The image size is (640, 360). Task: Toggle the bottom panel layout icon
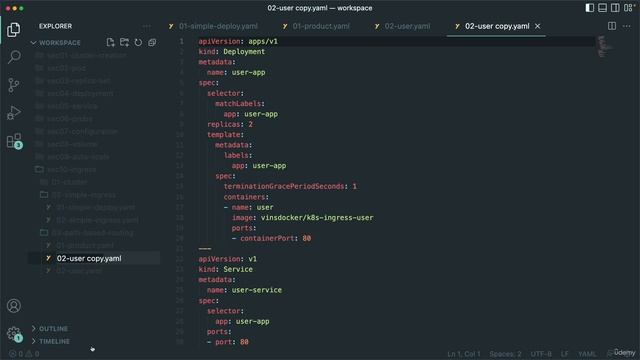point(602,8)
